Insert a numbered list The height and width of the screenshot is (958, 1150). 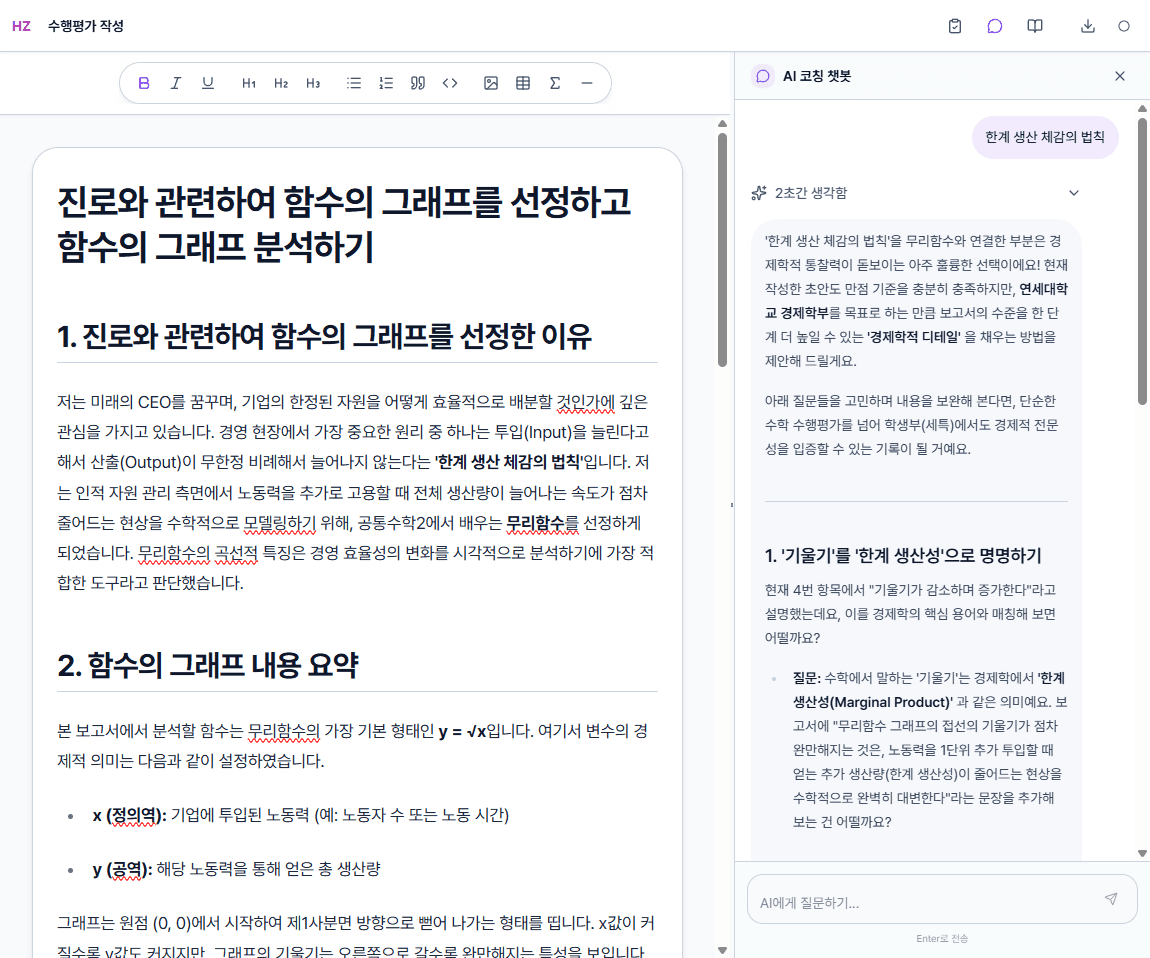pos(386,83)
